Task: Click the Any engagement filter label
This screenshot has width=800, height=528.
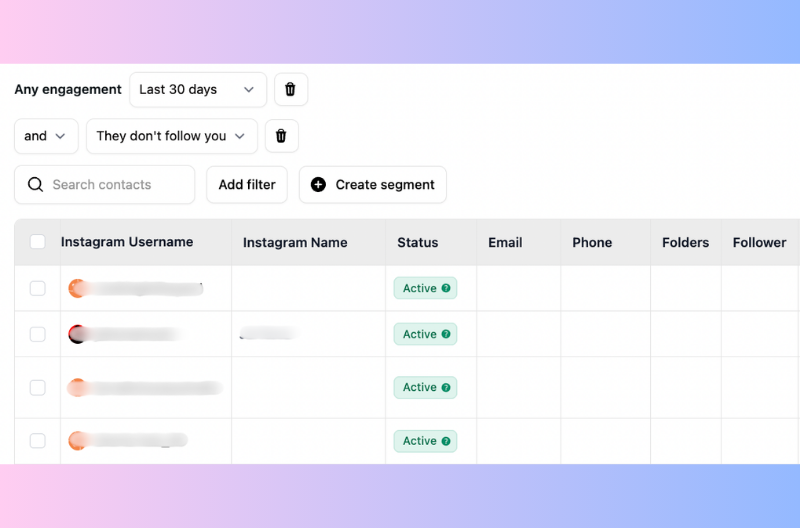Action: coord(68,90)
